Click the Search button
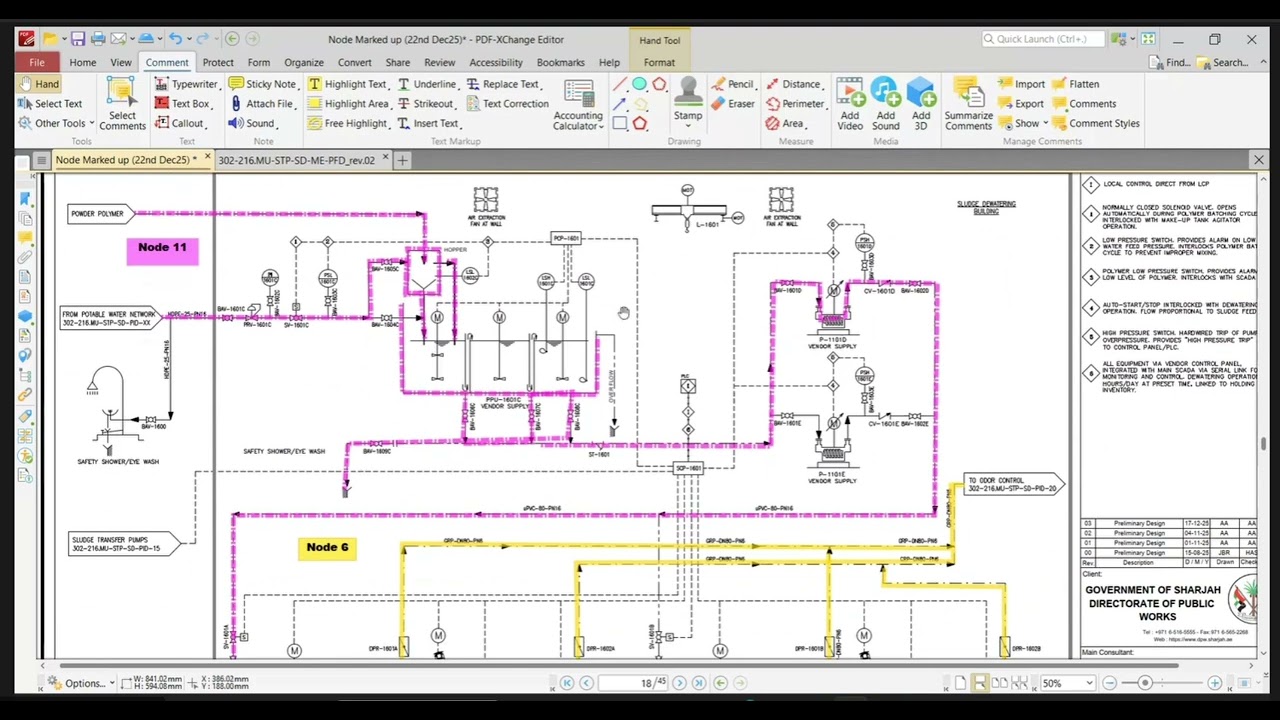 (x=1222, y=62)
